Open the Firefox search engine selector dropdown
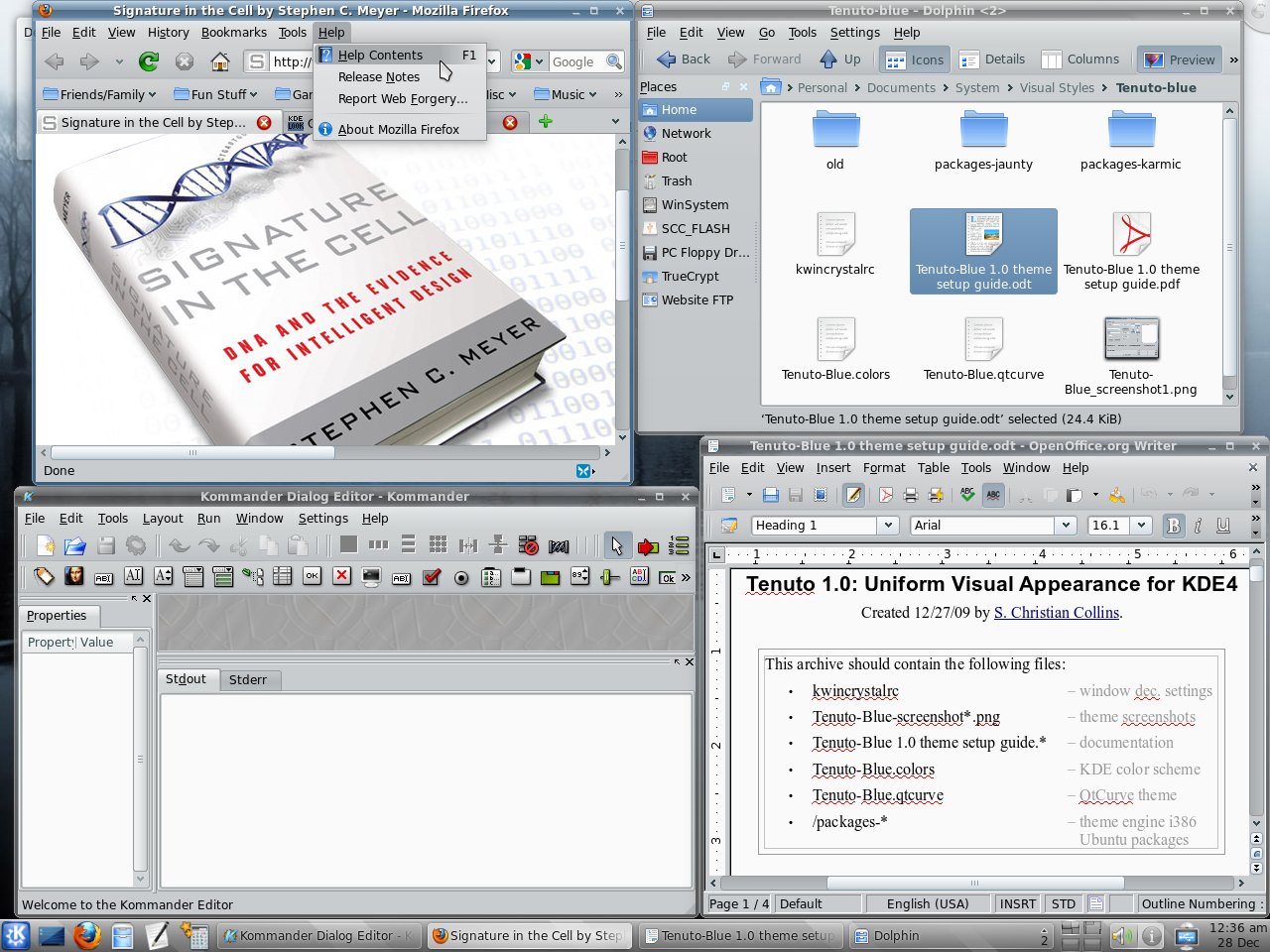 click(530, 61)
